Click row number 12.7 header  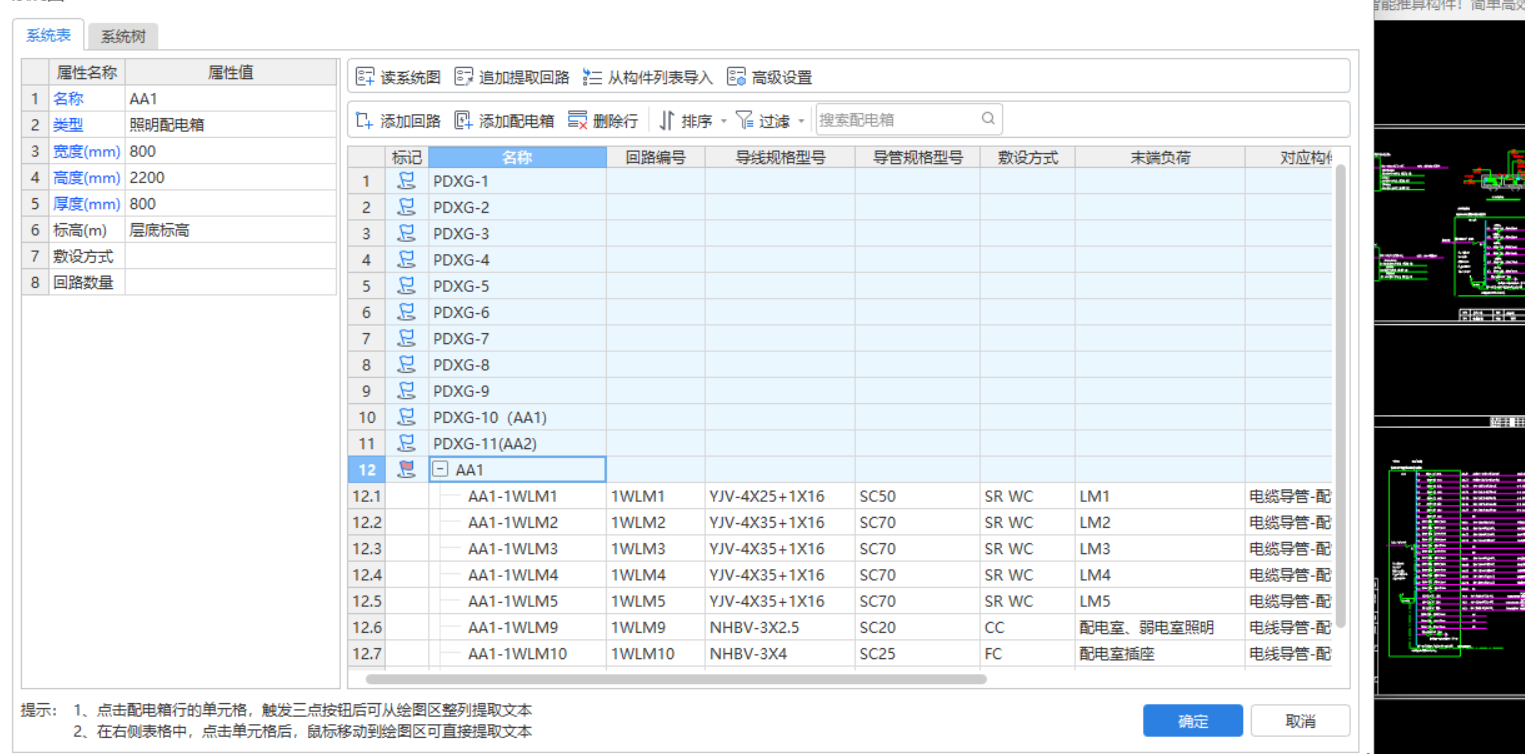tap(367, 653)
